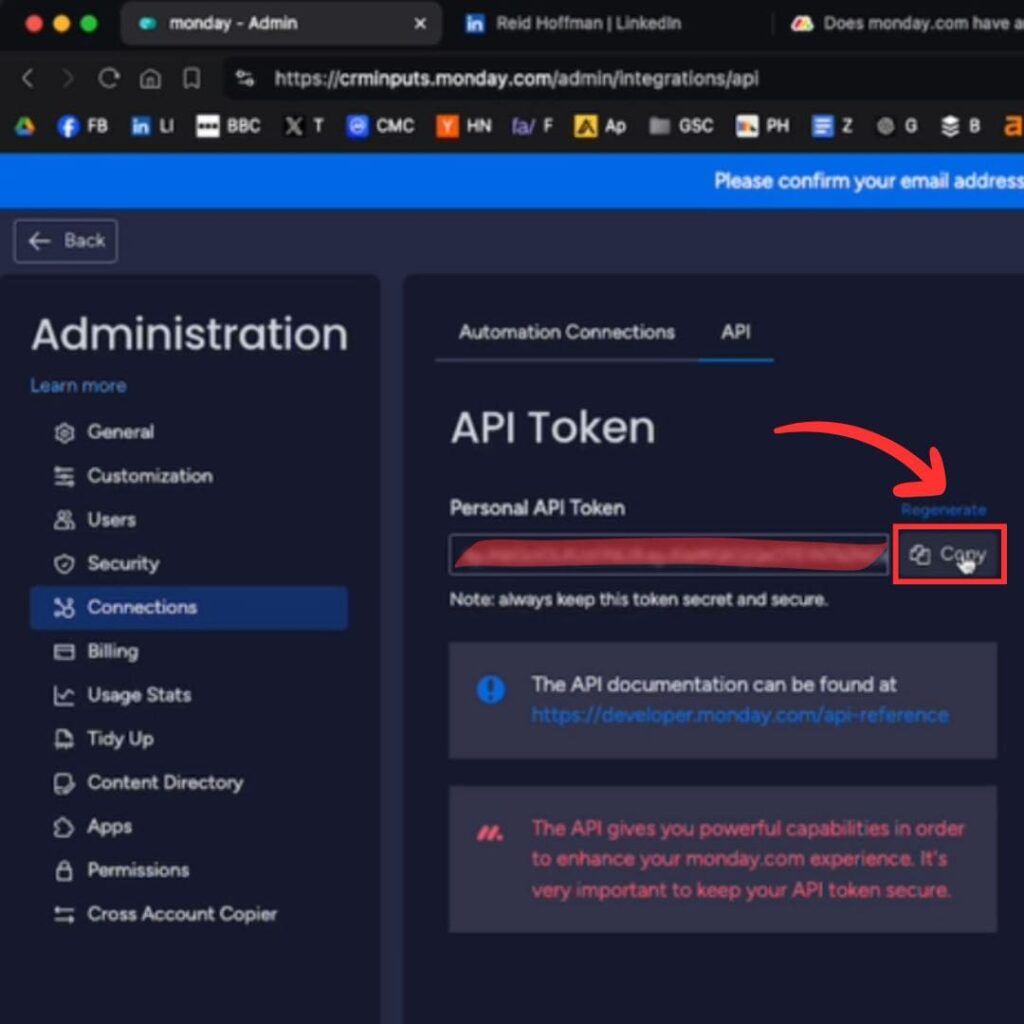The image size is (1024, 1024).
Task: Open the Permissions lock section
Action: pyautogui.click(x=121, y=870)
